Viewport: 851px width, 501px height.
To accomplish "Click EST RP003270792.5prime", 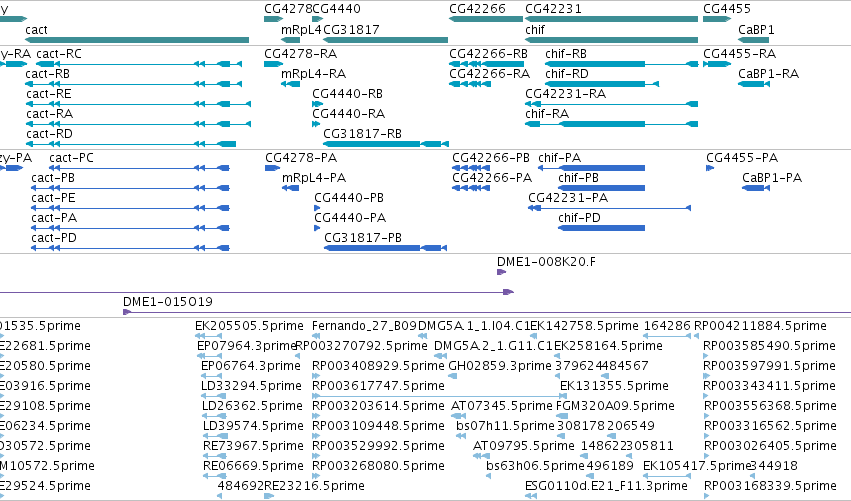I will tap(297, 357).
